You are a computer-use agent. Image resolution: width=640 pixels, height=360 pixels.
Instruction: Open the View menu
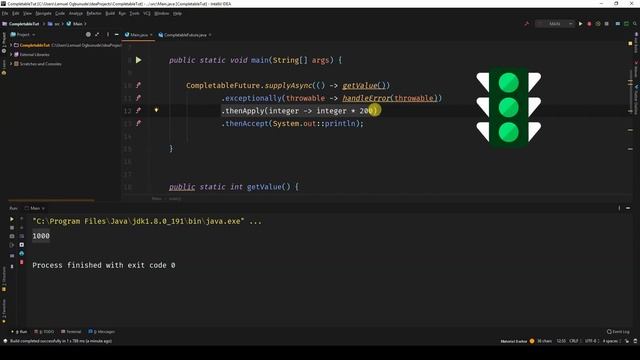tap(27, 13)
